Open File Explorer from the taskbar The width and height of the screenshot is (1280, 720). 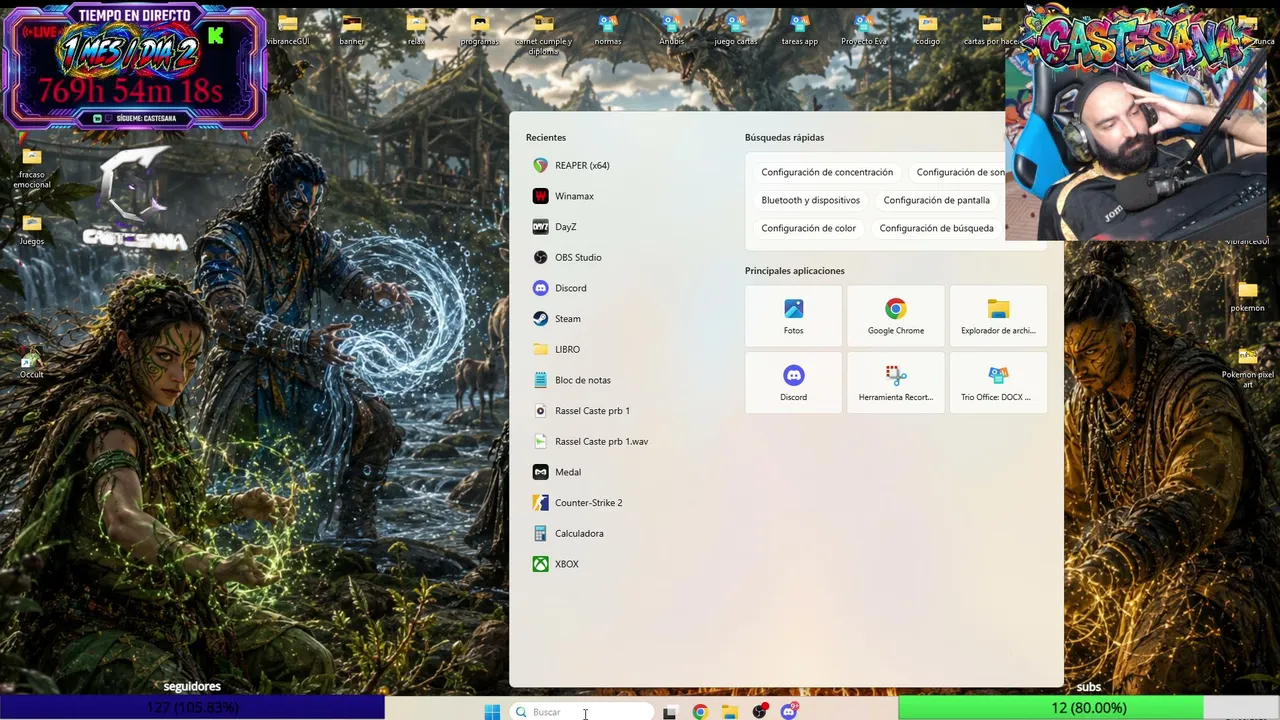click(x=730, y=712)
